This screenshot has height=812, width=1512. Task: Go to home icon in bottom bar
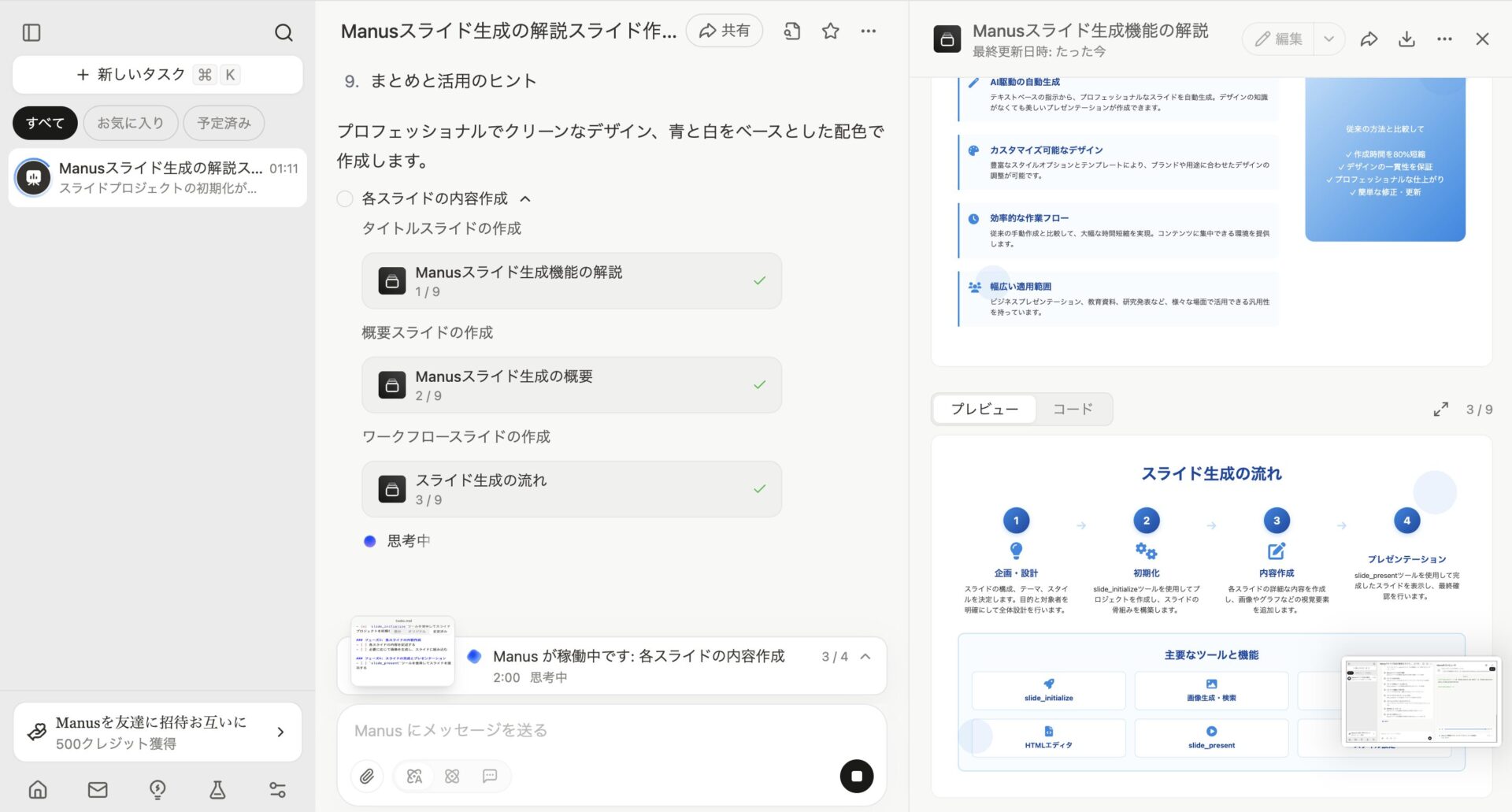tap(38, 789)
